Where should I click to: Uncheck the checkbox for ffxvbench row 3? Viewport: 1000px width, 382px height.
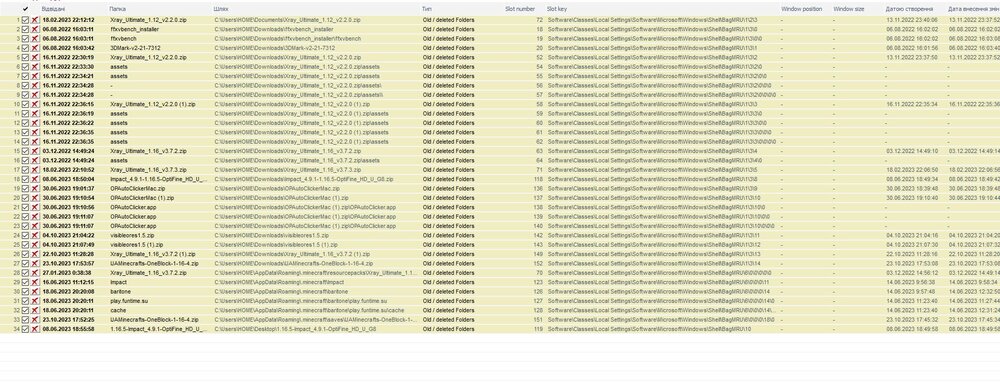pyautogui.click(x=26, y=39)
